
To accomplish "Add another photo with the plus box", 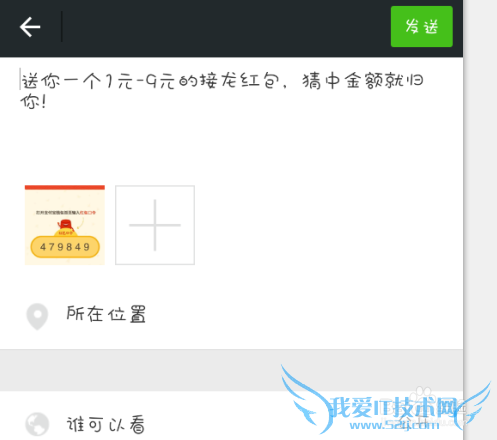I will (x=155, y=225).
